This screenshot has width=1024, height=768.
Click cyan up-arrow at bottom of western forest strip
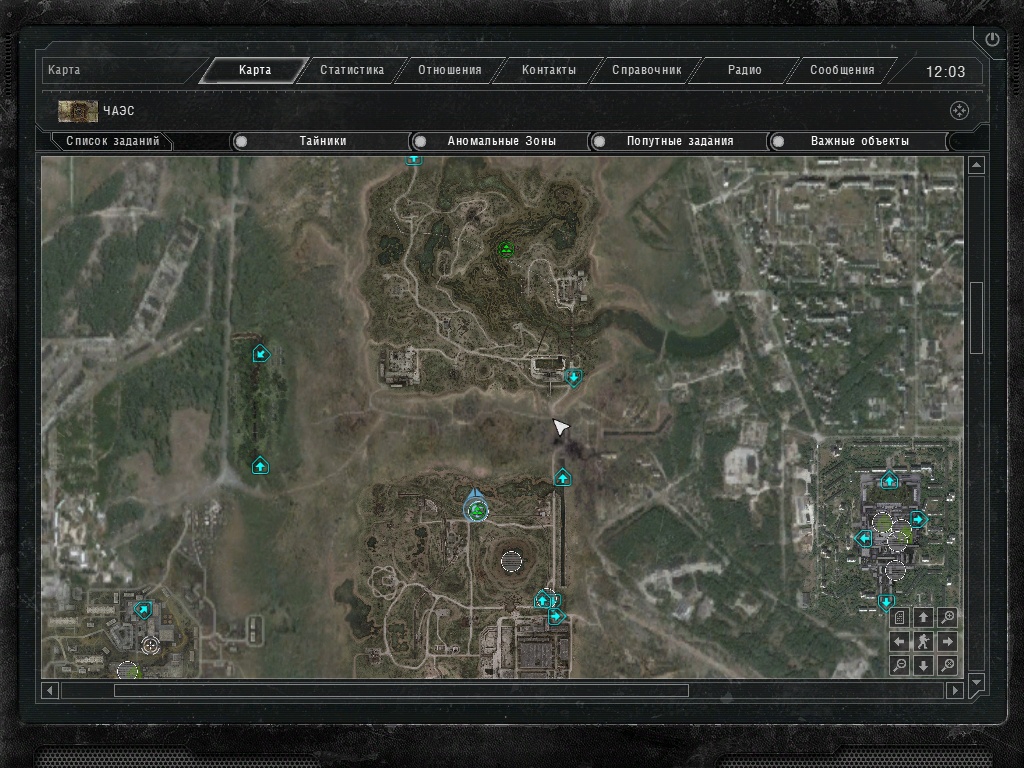261,466
